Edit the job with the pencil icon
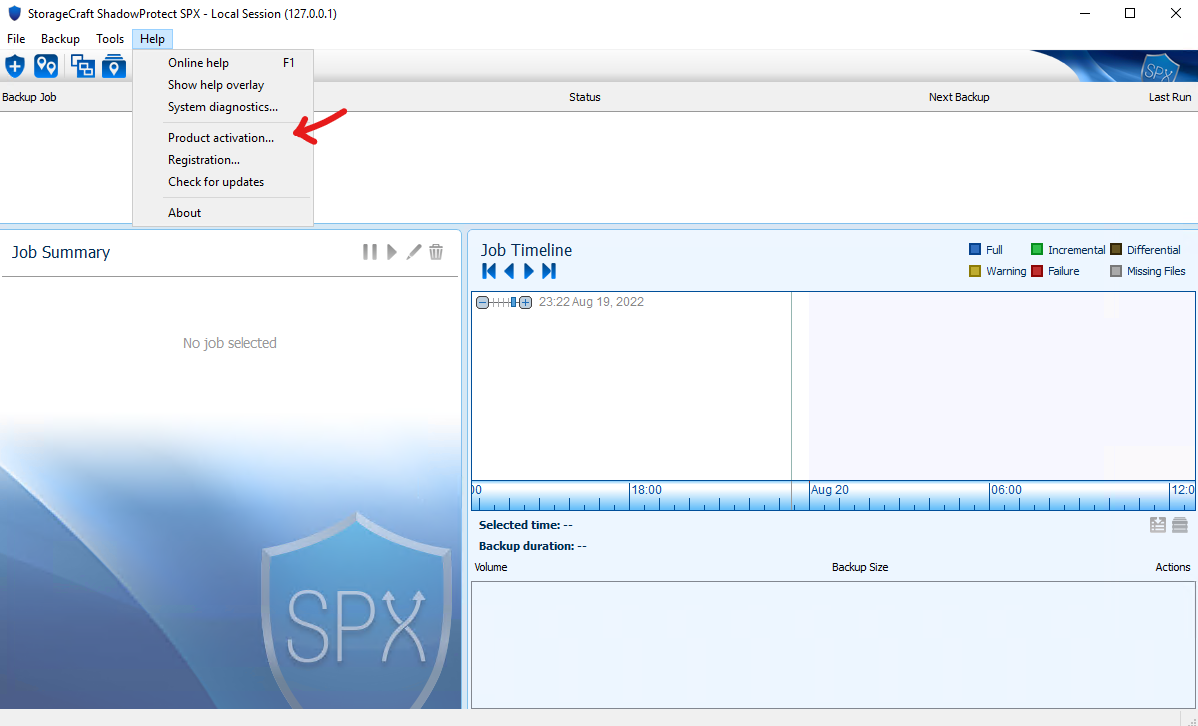Viewport: 1198px width, 726px height. pyautogui.click(x=413, y=251)
